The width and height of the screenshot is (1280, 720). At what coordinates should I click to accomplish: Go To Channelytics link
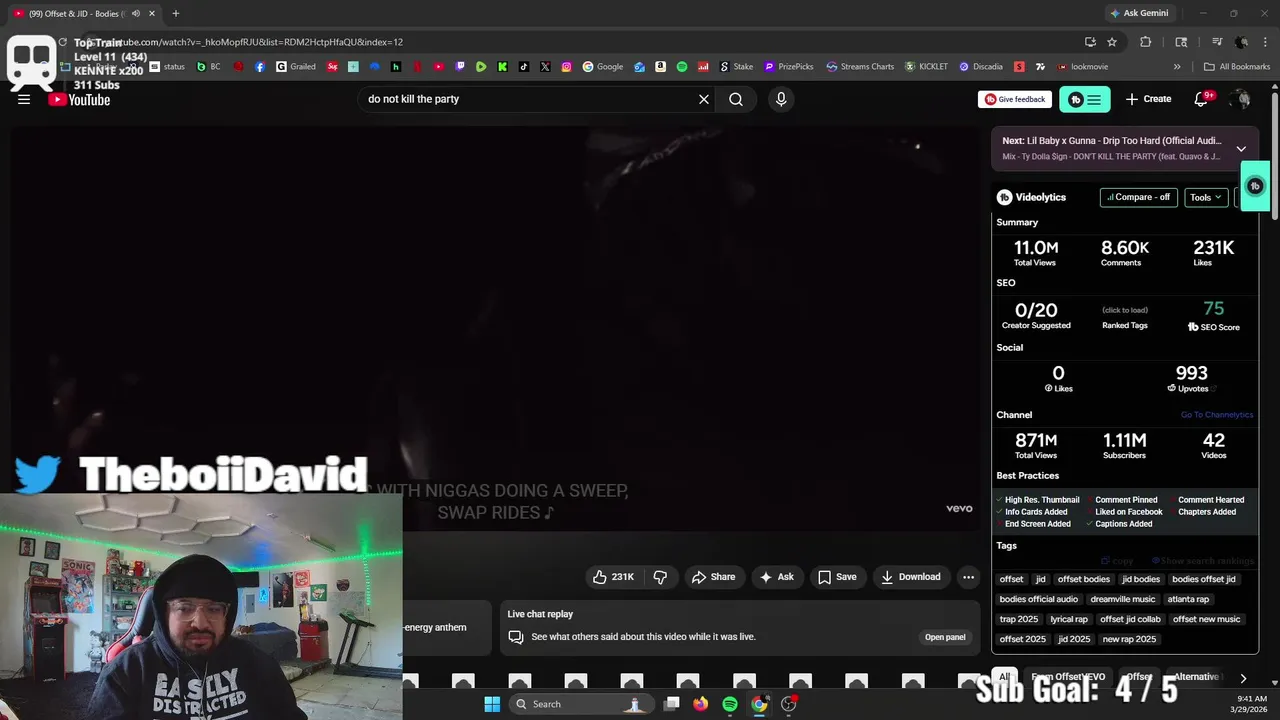point(1216,415)
